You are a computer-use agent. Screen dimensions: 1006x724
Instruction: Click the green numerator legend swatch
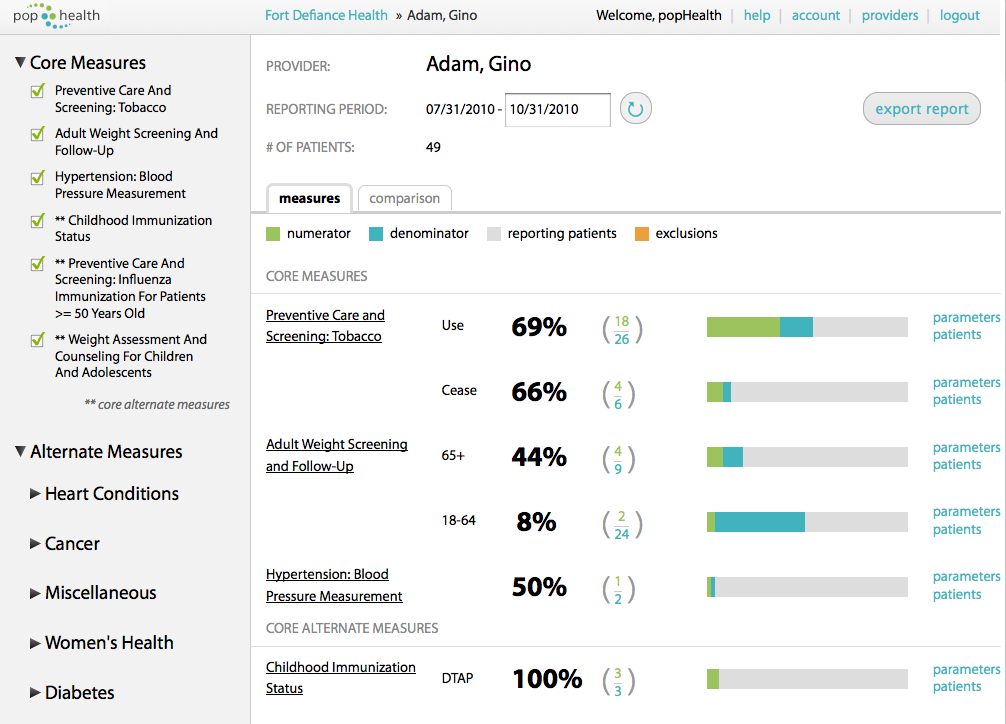coord(271,233)
